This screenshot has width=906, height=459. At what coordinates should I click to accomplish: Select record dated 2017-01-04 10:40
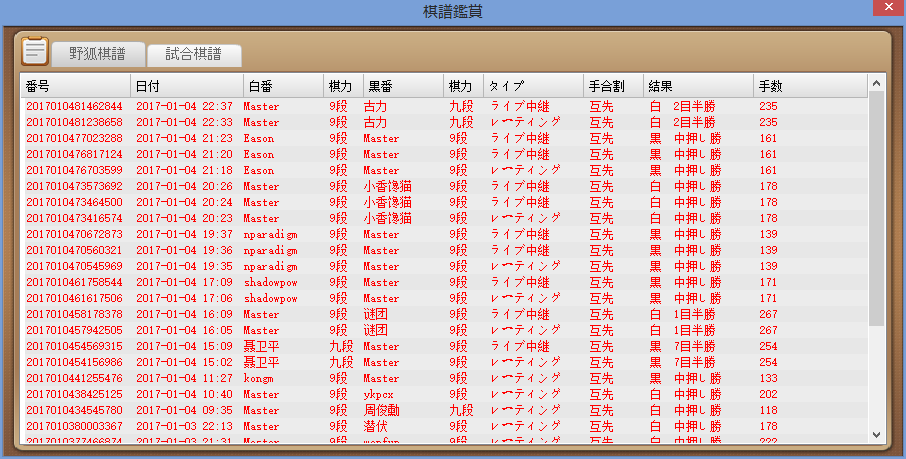click(x=444, y=395)
